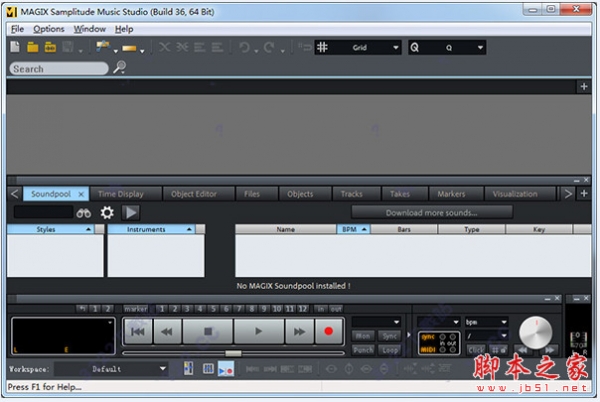Click the Open file folder icon
The height and width of the screenshot is (402, 600).
(x=32, y=47)
